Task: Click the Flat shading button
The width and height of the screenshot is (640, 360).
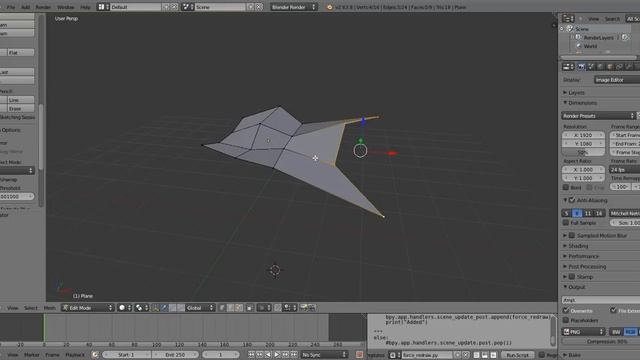Action: (x=20, y=53)
